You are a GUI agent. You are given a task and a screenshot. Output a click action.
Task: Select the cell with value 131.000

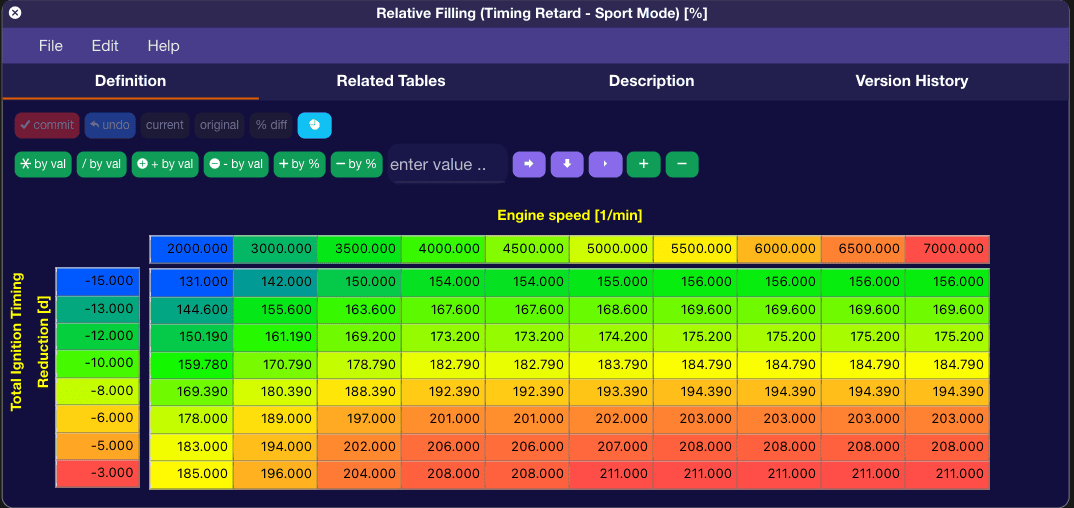click(192, 282)
